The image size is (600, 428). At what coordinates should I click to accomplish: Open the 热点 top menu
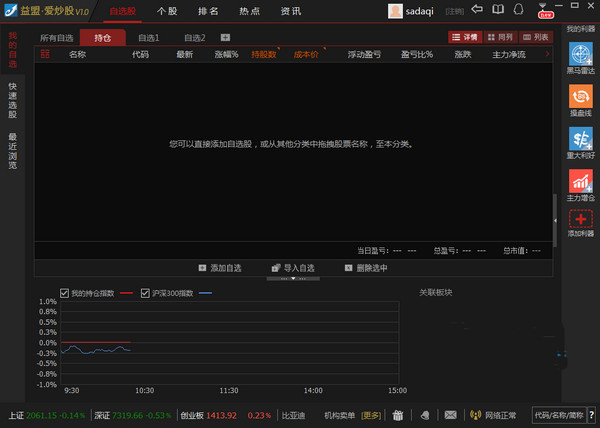(x=249, y=11)
